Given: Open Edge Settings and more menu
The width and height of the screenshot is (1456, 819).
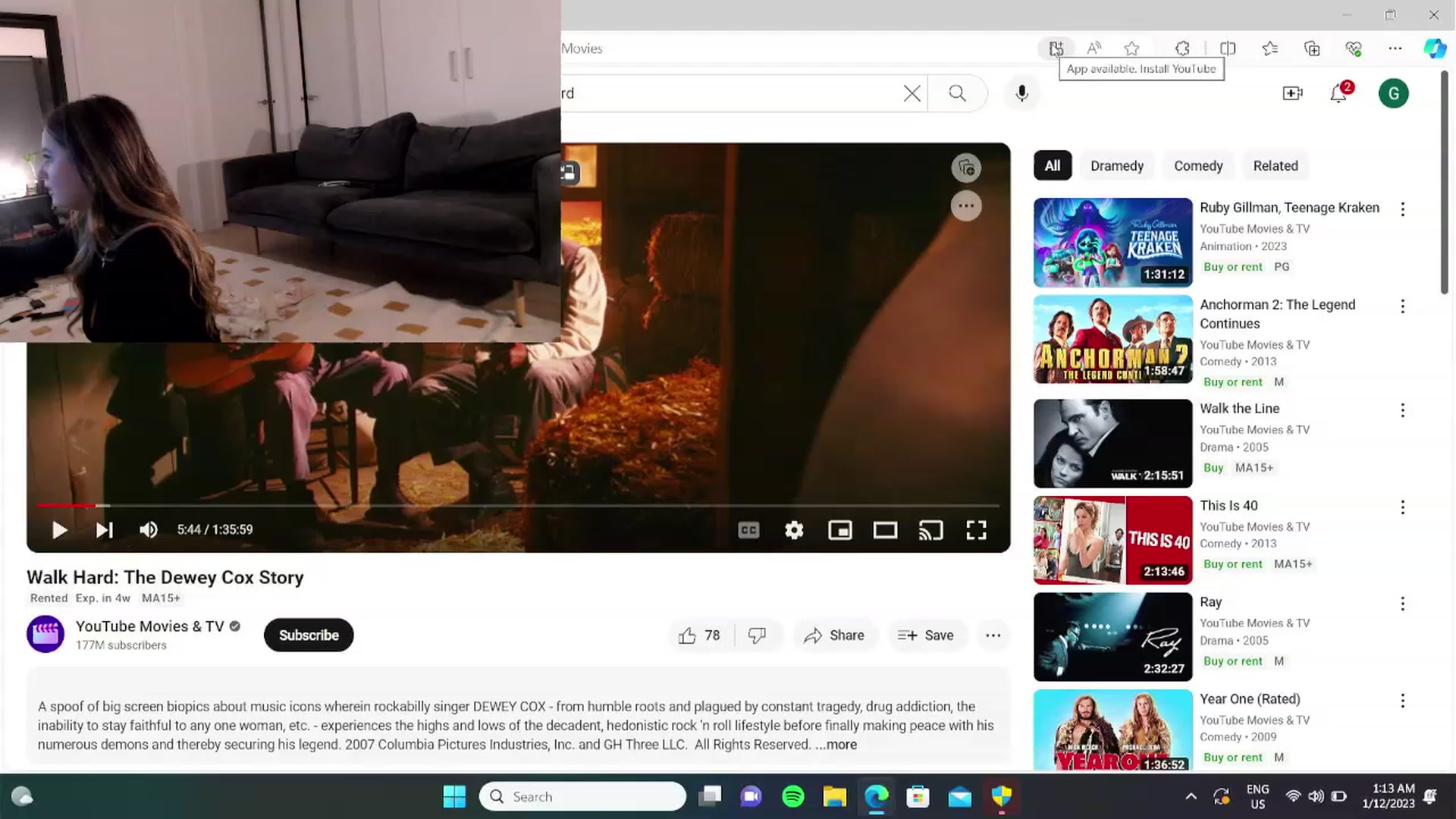Looking at the screenshot, I should click(x=1395, y=49).
